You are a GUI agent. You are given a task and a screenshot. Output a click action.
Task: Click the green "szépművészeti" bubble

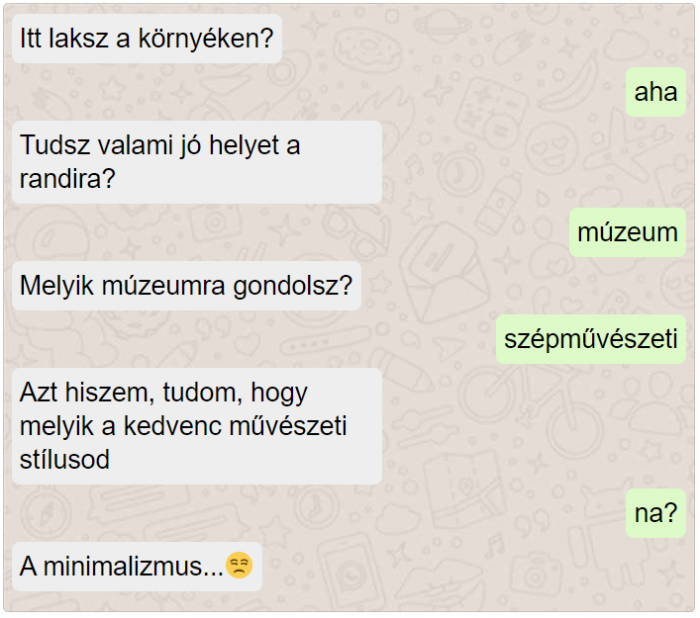[591, 339]
